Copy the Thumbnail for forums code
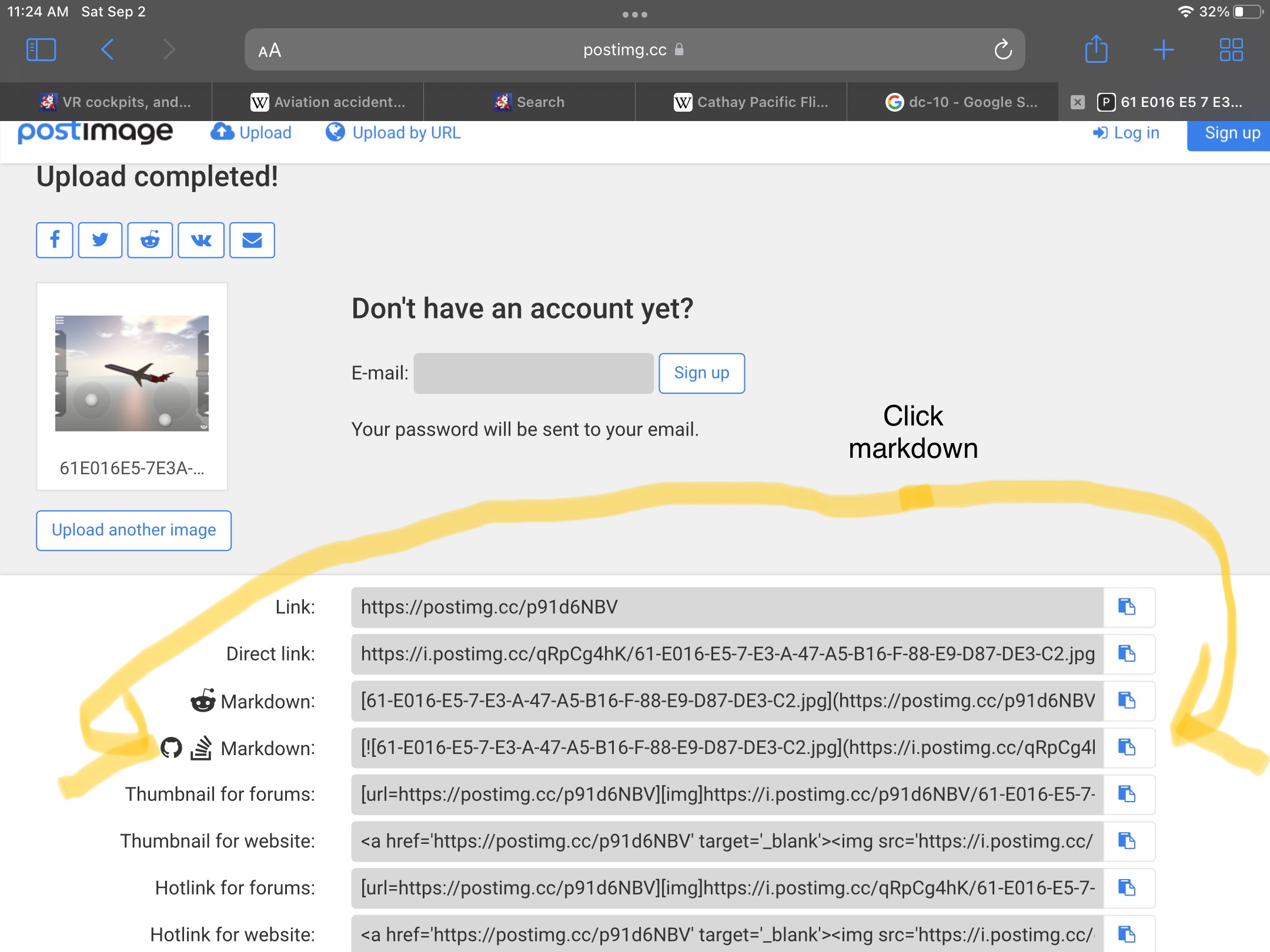The image size is (1270, 952). (x=1127, y=795)
